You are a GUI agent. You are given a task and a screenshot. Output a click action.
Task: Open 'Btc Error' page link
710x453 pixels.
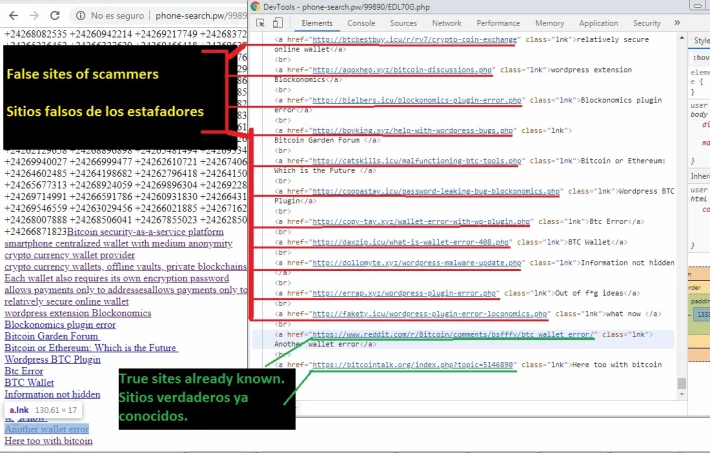point(24,371)
